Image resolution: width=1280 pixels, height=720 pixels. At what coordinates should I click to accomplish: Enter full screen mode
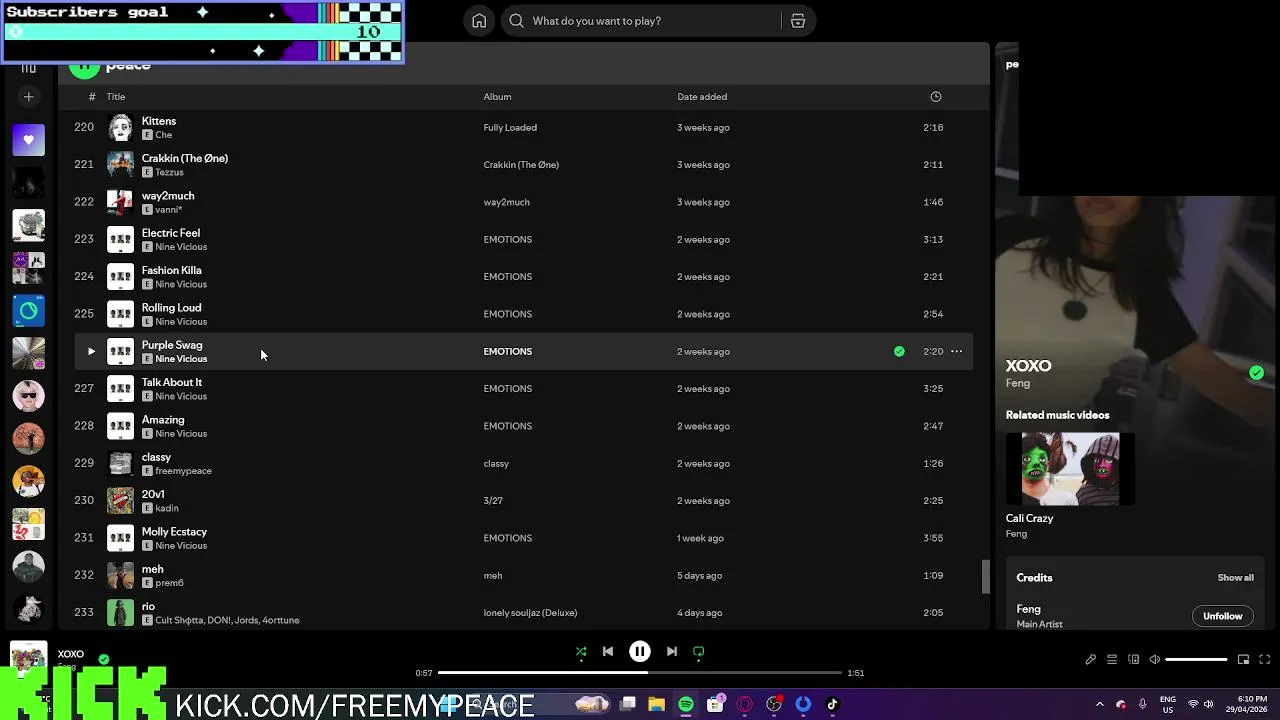pos(1265,660)
